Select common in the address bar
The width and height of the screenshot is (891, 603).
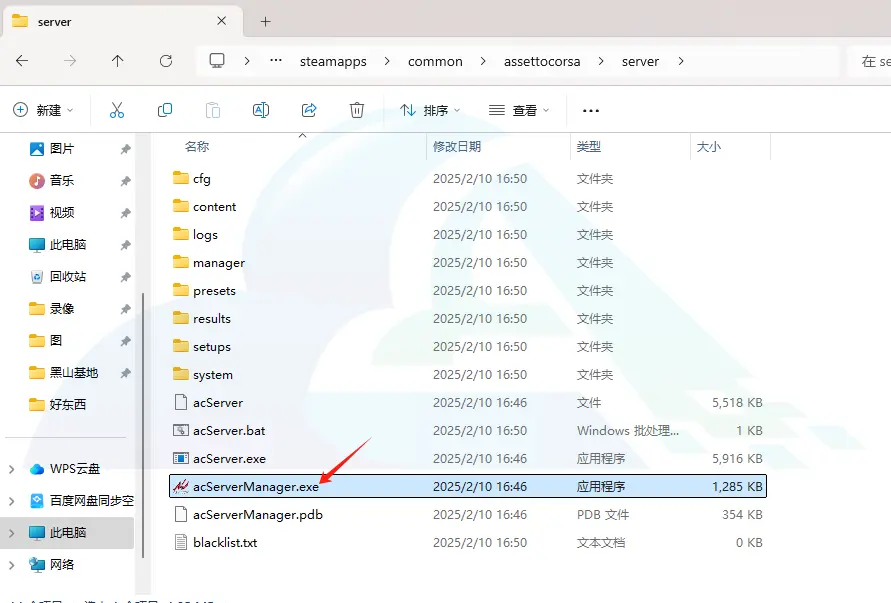click(435, 61)
